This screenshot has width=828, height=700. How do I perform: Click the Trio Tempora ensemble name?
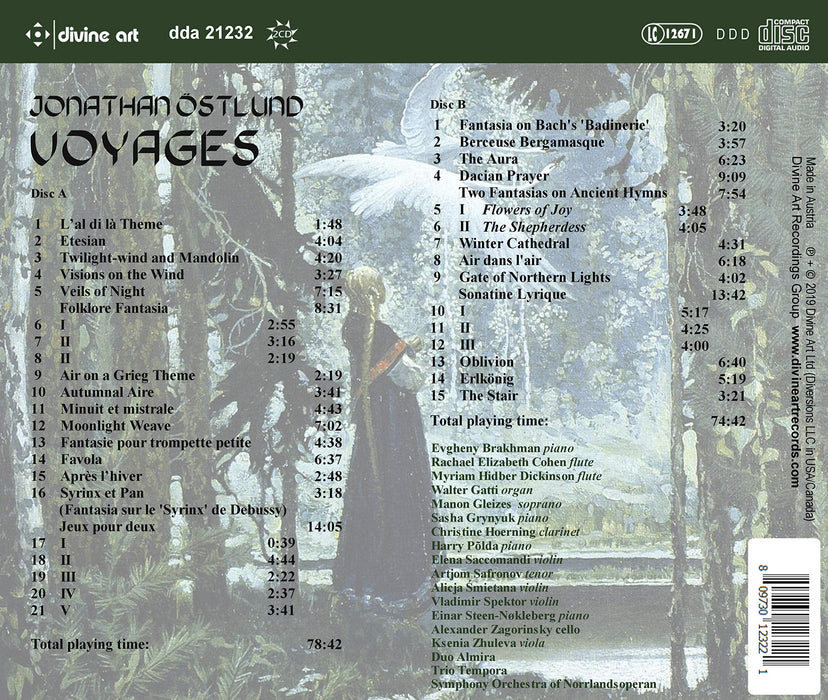click(469, 671)
